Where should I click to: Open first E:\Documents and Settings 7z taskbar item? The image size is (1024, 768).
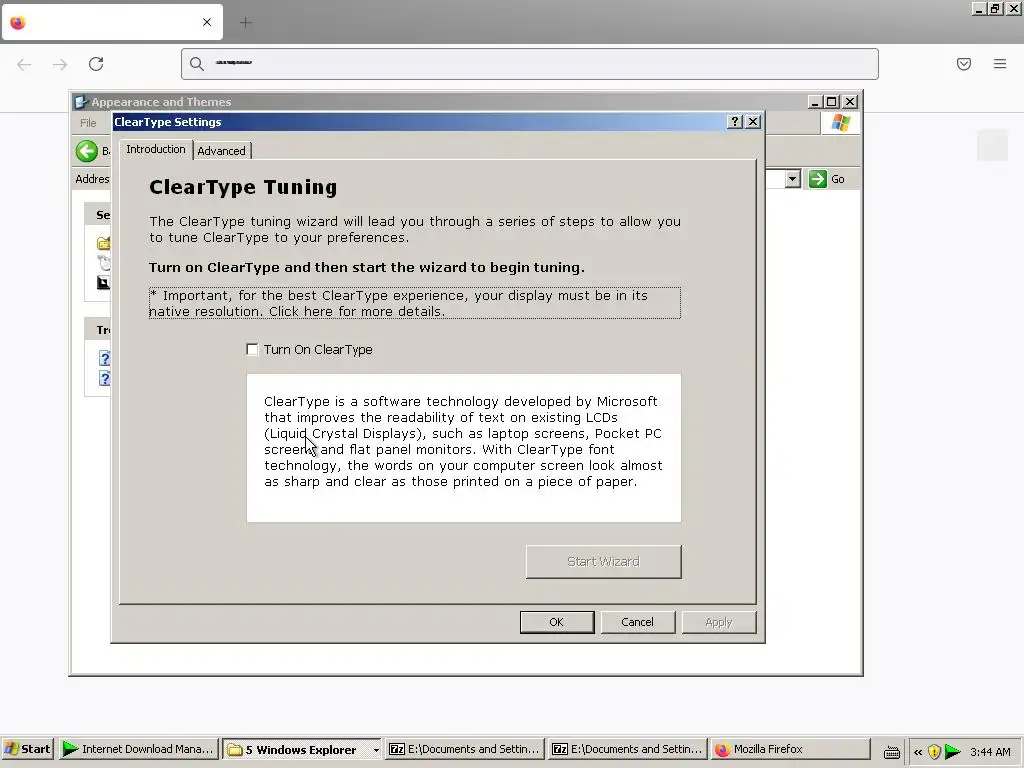click(x=464, y=749)
